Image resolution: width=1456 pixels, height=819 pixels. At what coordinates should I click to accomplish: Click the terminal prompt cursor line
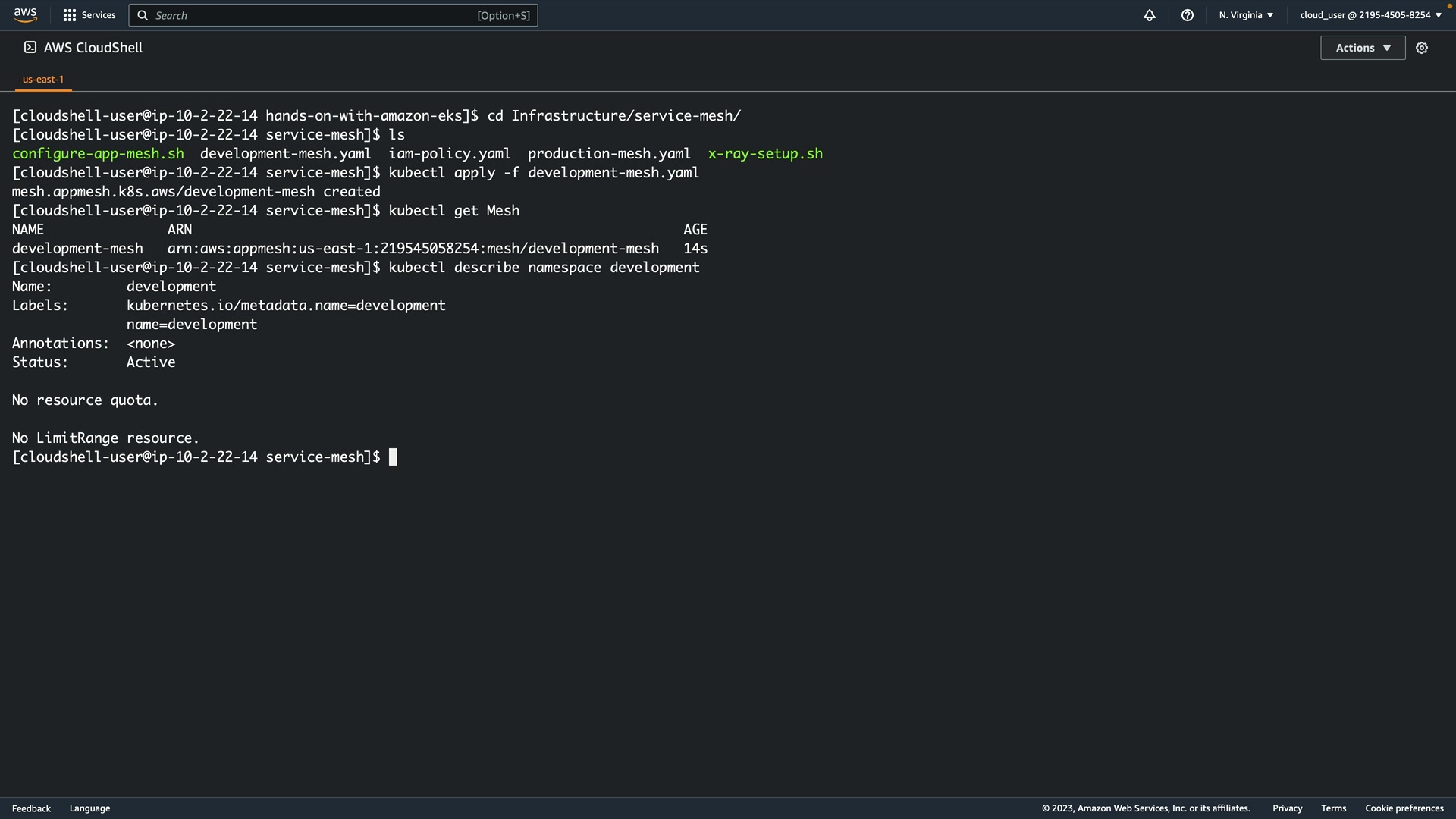click(x=393, y=457)
